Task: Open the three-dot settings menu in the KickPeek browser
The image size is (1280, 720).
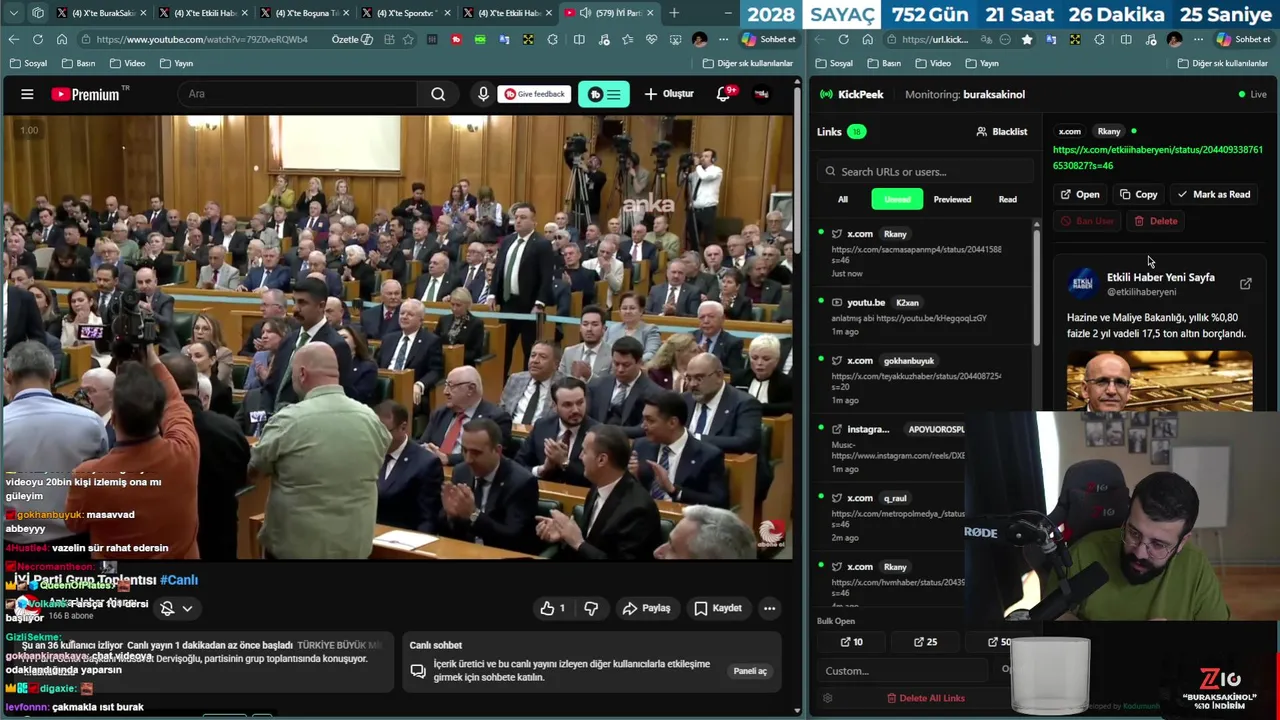Action: [1197, 39]
